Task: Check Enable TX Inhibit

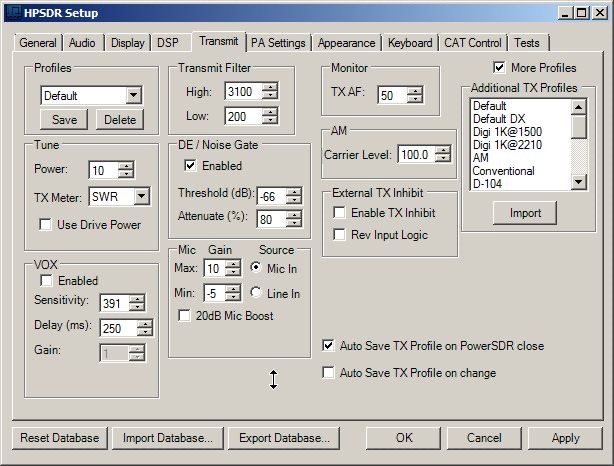Action: pyautogui.click(x=339, y=213)
